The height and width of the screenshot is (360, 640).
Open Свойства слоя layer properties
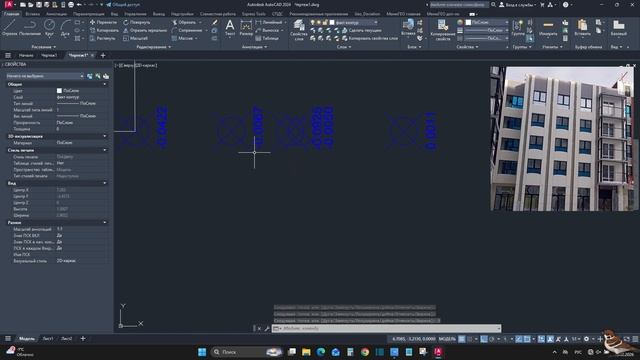coord(299,30)
